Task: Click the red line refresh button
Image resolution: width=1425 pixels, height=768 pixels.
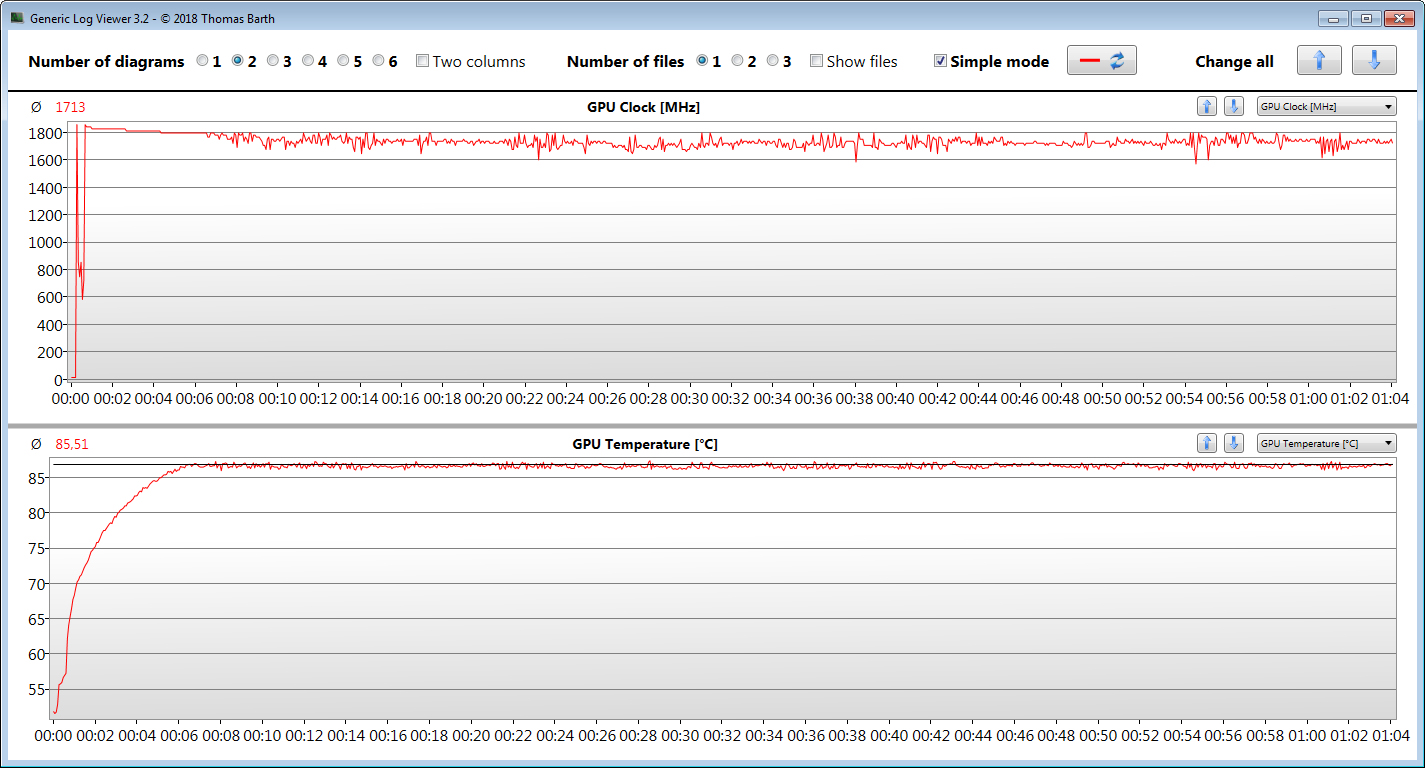Action: click(x=1102, y=61)
